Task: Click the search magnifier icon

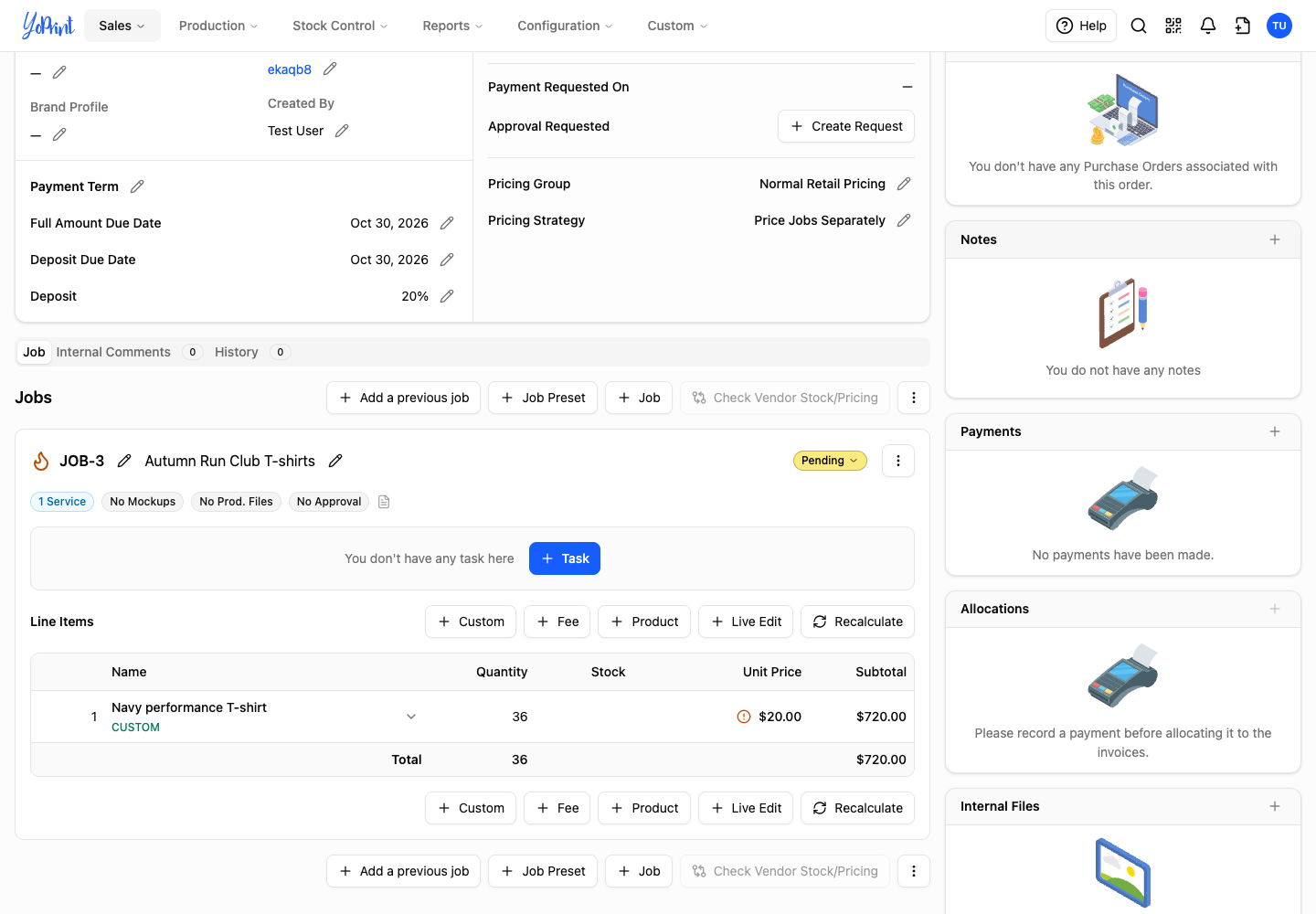Action: (1139, 26)
